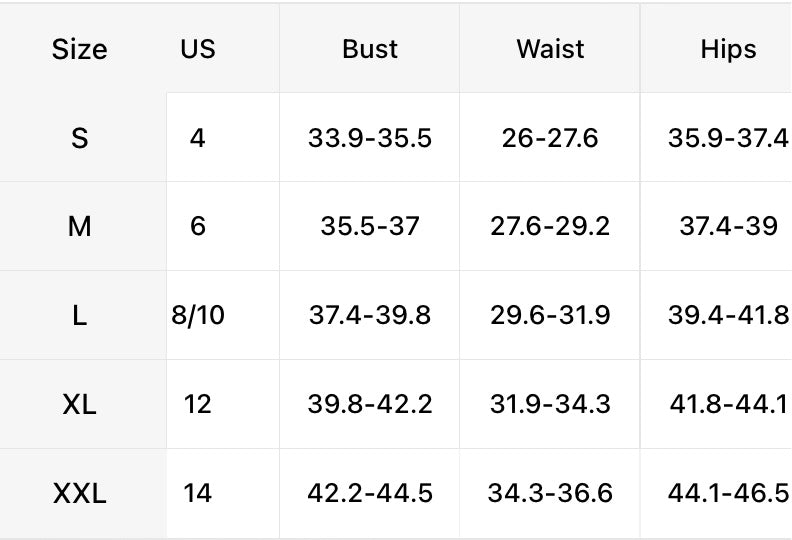Screen dimensions: 792x540
Task: Select hips measurement 37.4-39
Action: 728,227
